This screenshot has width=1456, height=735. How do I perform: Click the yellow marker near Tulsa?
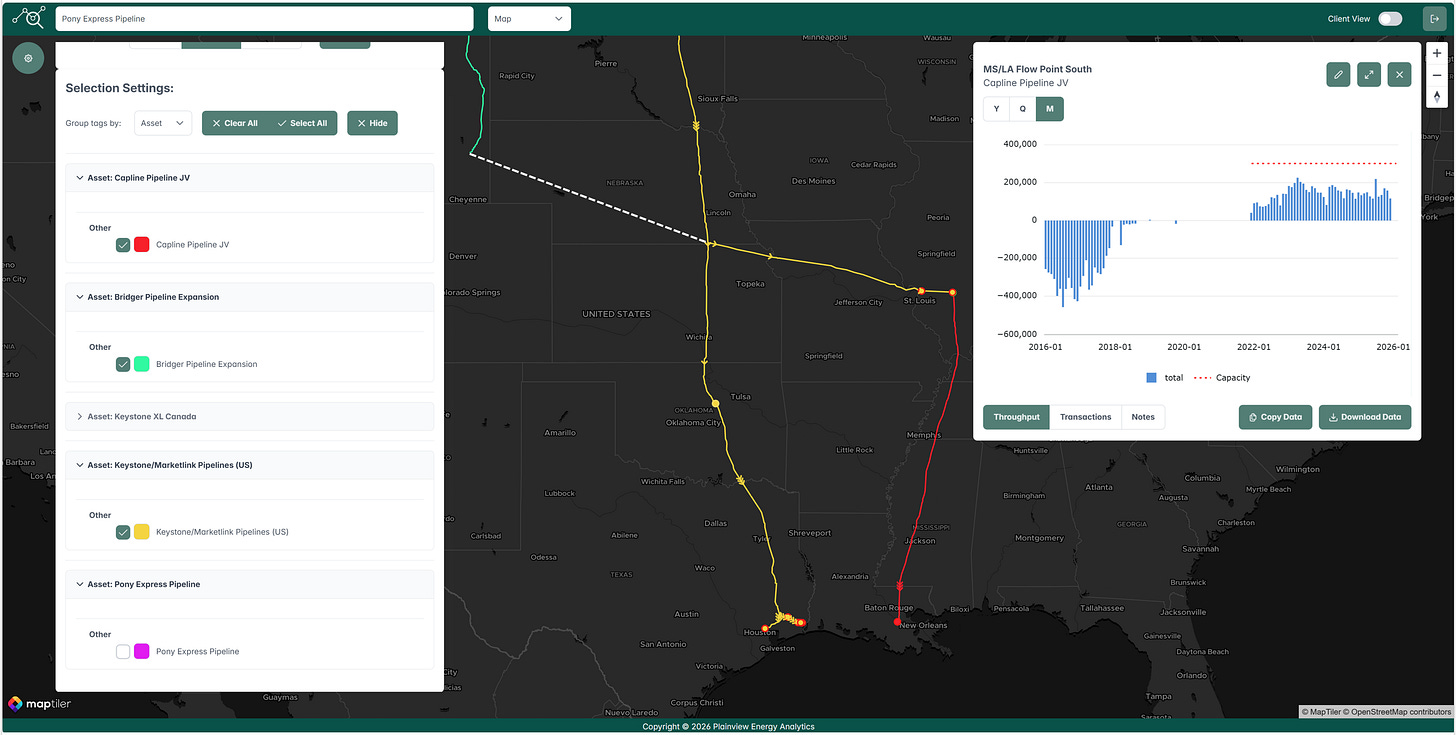click(x=715, y=403)
